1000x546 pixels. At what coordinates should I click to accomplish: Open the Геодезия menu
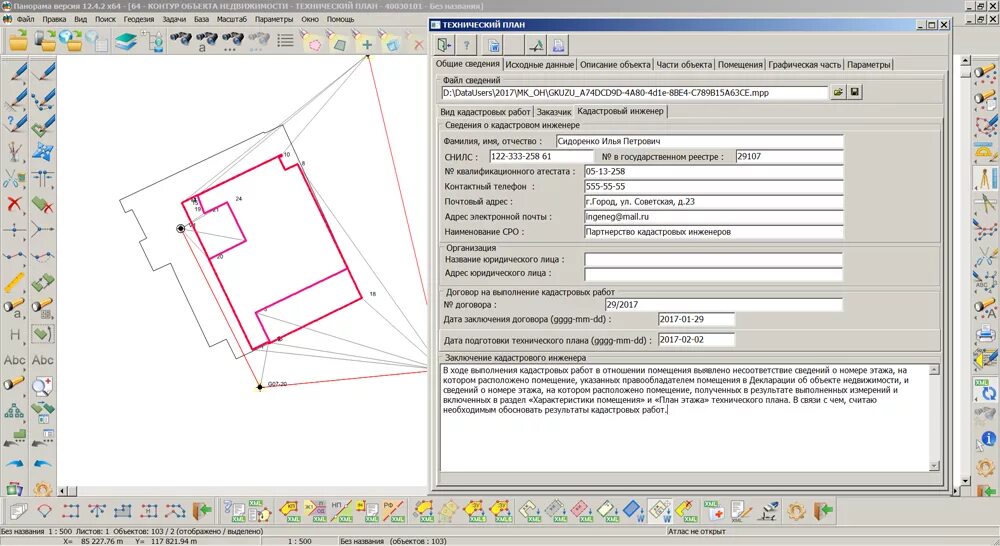click(138, 19)
